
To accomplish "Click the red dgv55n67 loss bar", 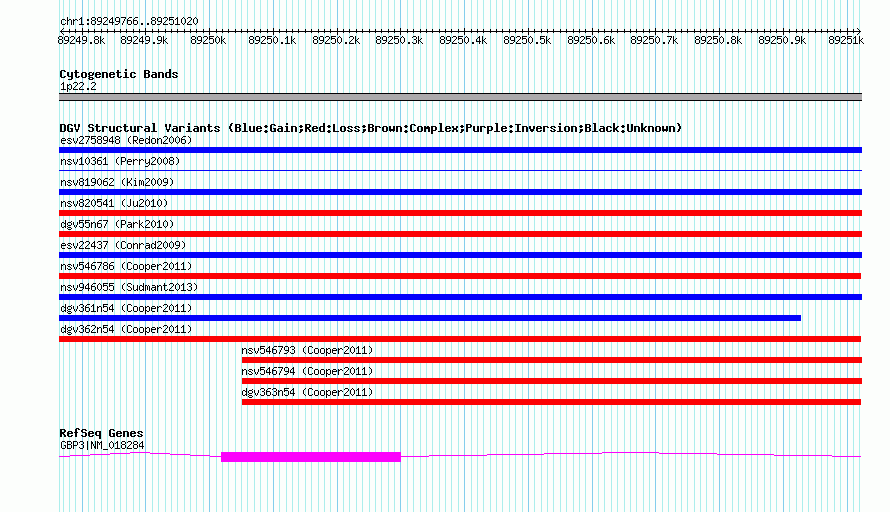I will click(x=460, y=234).
